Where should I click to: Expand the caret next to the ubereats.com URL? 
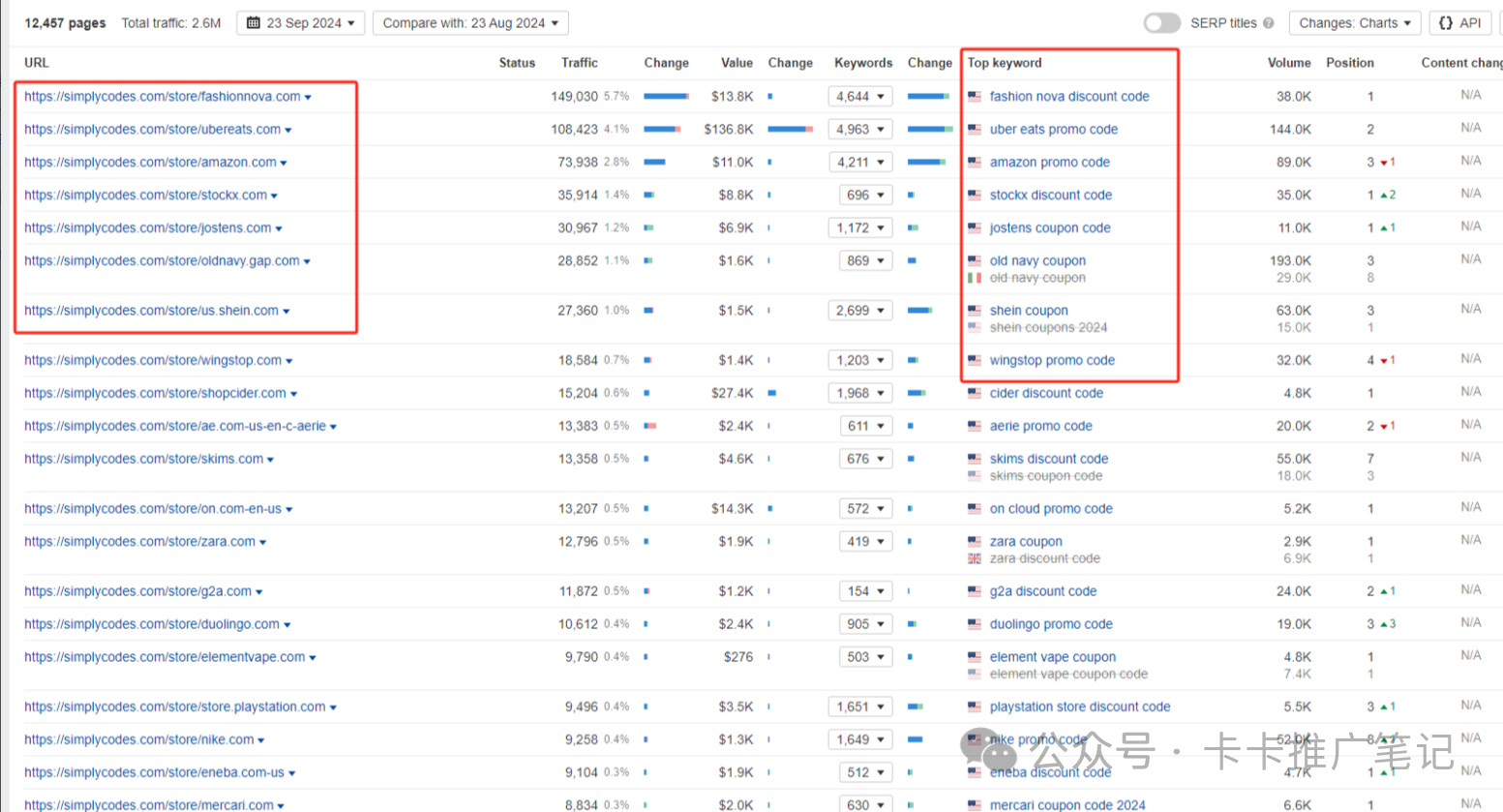288,131
